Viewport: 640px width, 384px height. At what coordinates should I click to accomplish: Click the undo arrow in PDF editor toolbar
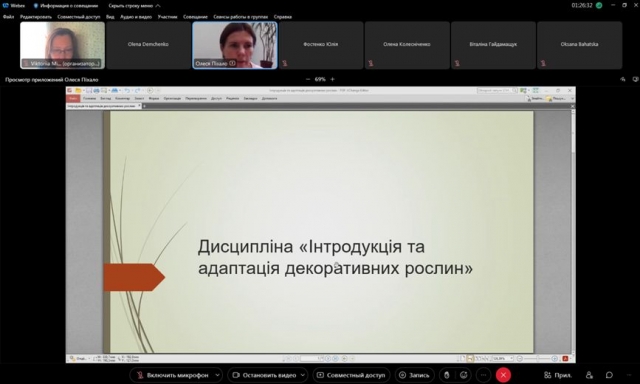pos(127,91)
